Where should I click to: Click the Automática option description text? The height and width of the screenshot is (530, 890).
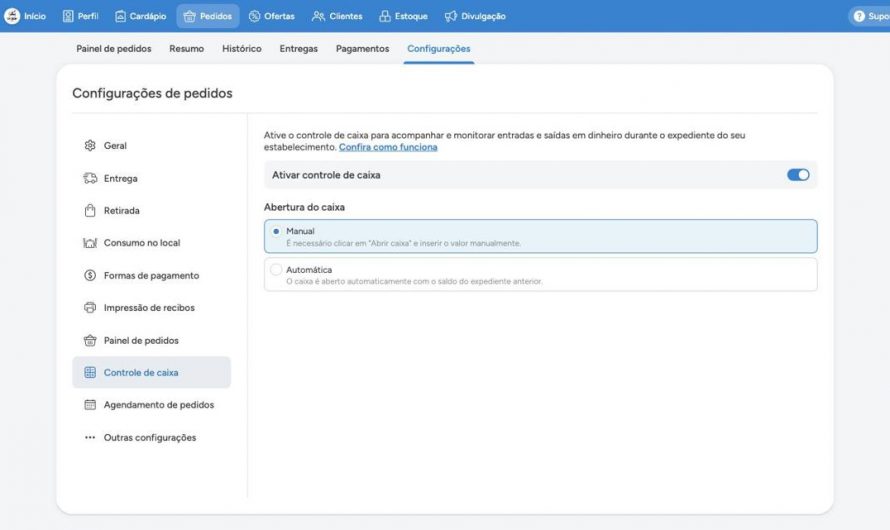pyautogui.click(x=414, y=281)
